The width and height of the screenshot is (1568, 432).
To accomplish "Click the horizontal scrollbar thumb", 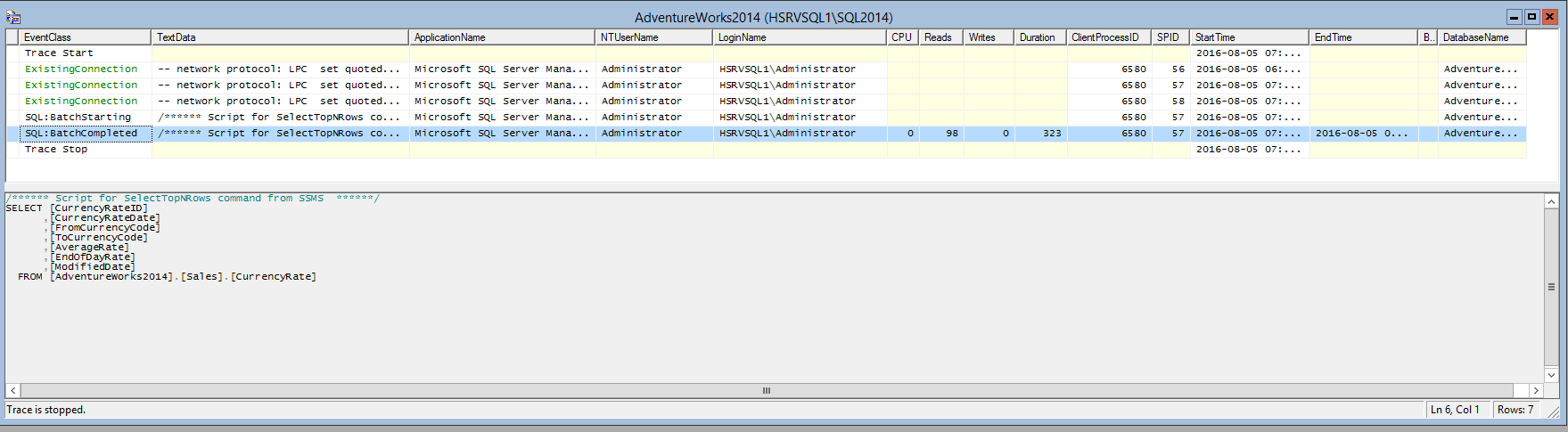I will [767, 391].
